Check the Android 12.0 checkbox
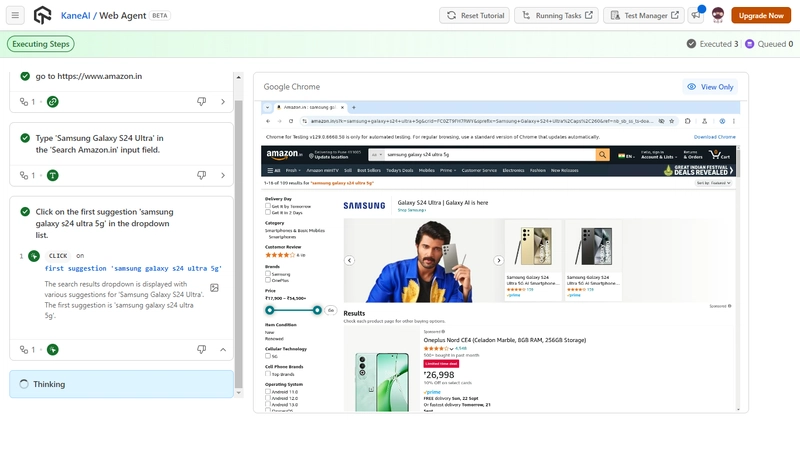Image resolution: width=800 pixels, height=449 pixels. pos(268,397)
